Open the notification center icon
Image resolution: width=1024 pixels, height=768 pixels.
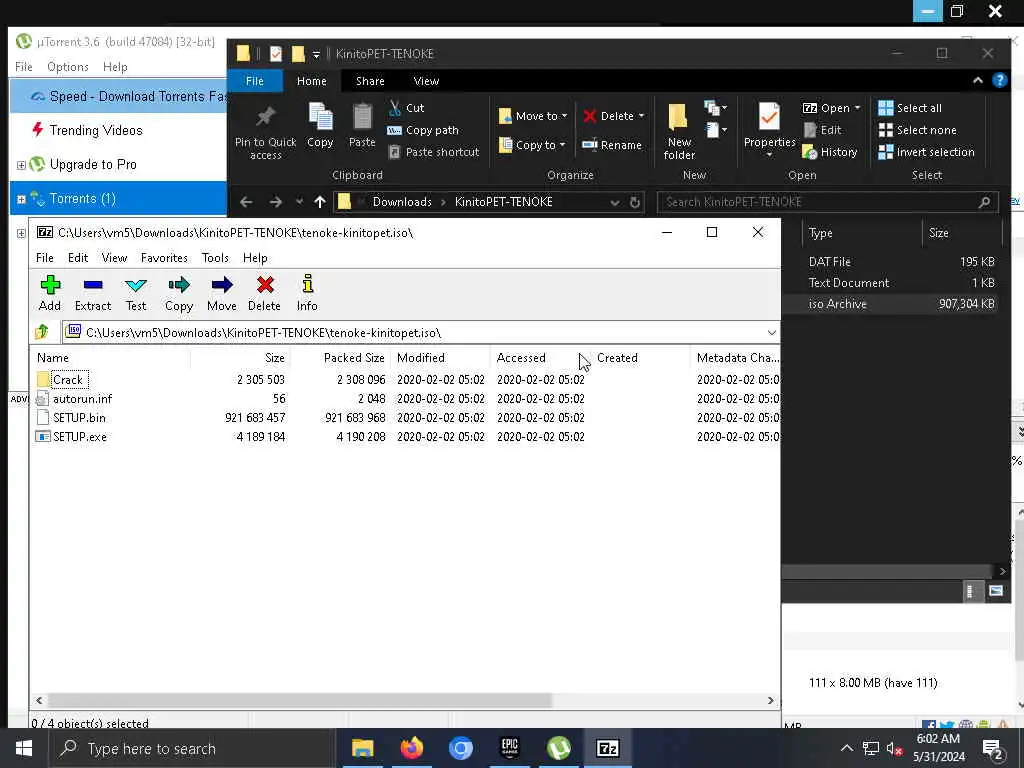(992, 748)
